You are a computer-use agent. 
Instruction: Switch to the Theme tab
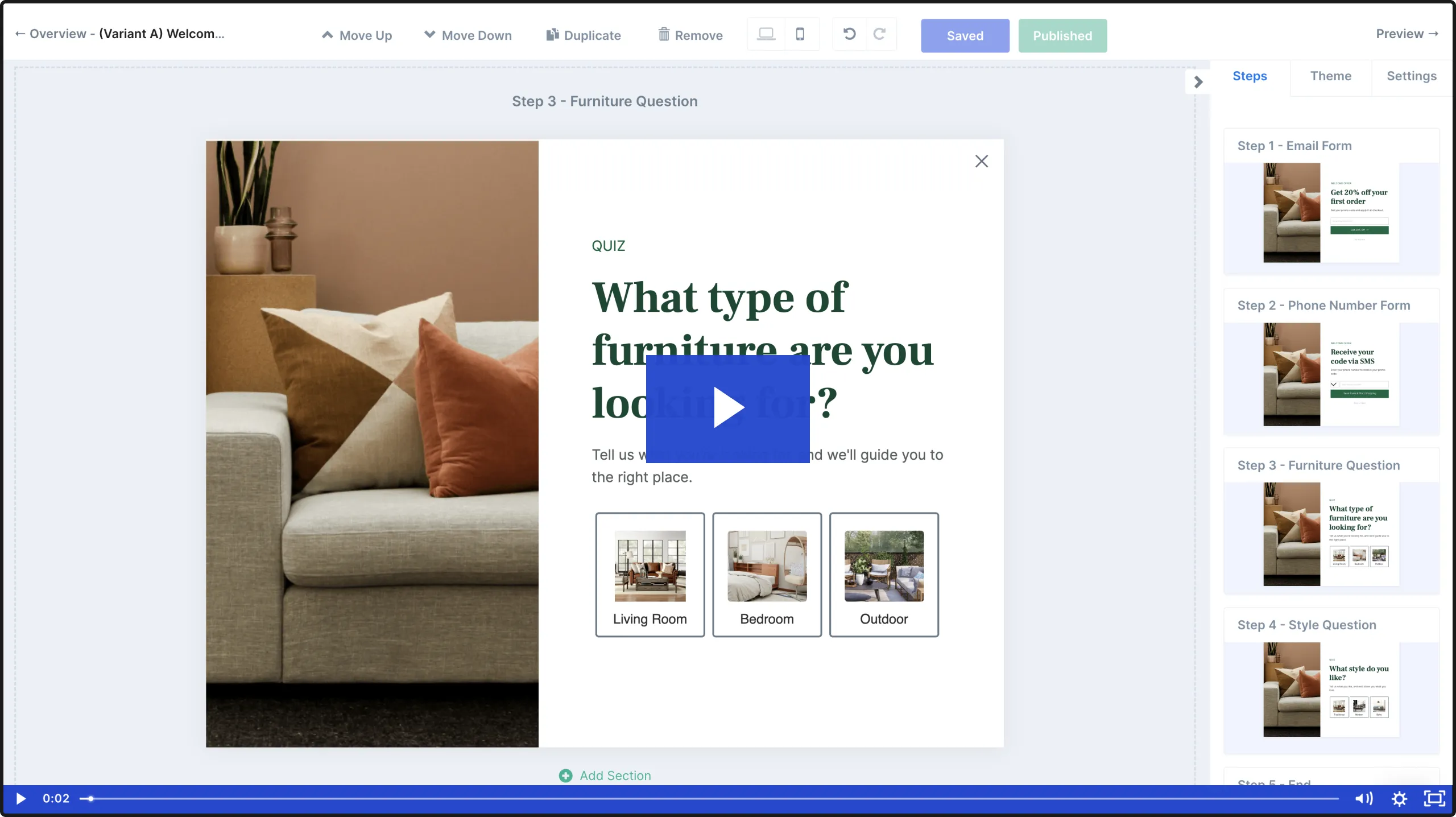(1331, 76)
